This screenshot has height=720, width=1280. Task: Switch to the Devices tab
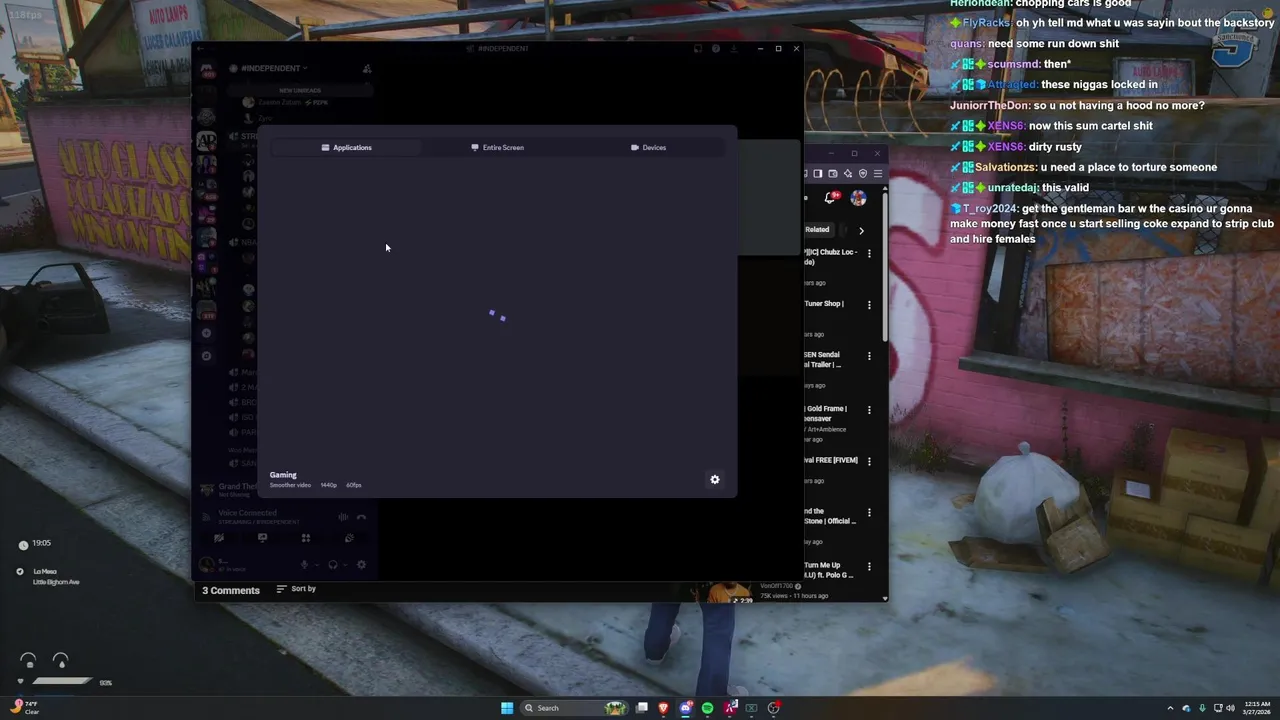[x=648, y=147]
